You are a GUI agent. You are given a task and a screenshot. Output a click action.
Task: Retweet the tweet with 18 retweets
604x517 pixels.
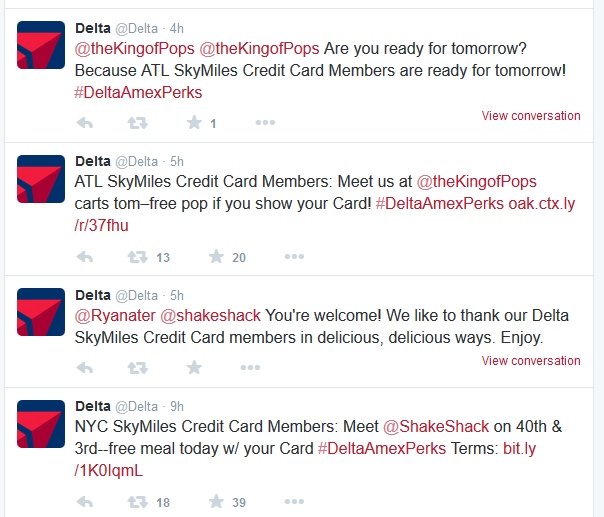coord(138,501)
